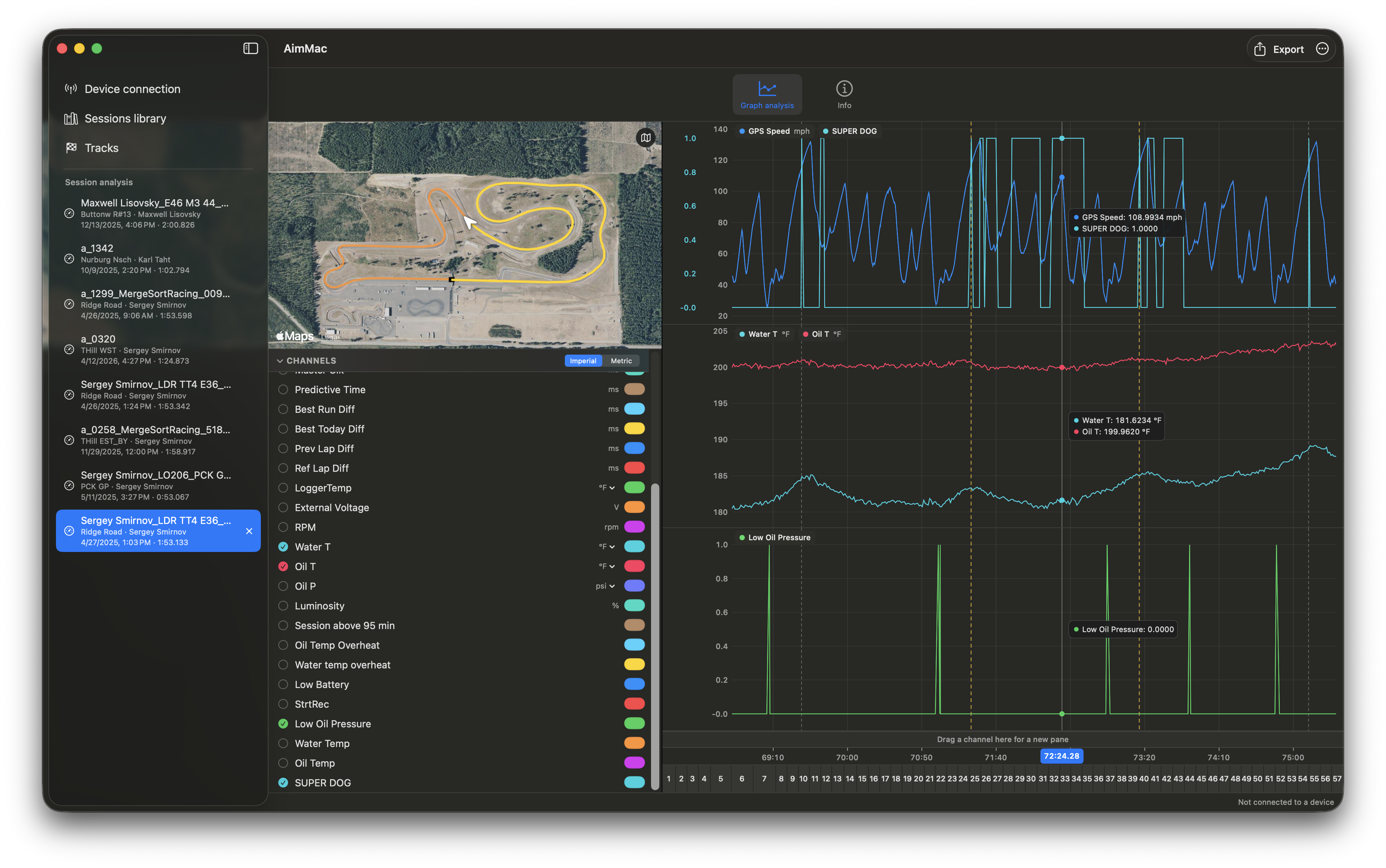Viewport: 1386px width, 868px height.
Task: Switch units to Imperial
Action: 583,361
